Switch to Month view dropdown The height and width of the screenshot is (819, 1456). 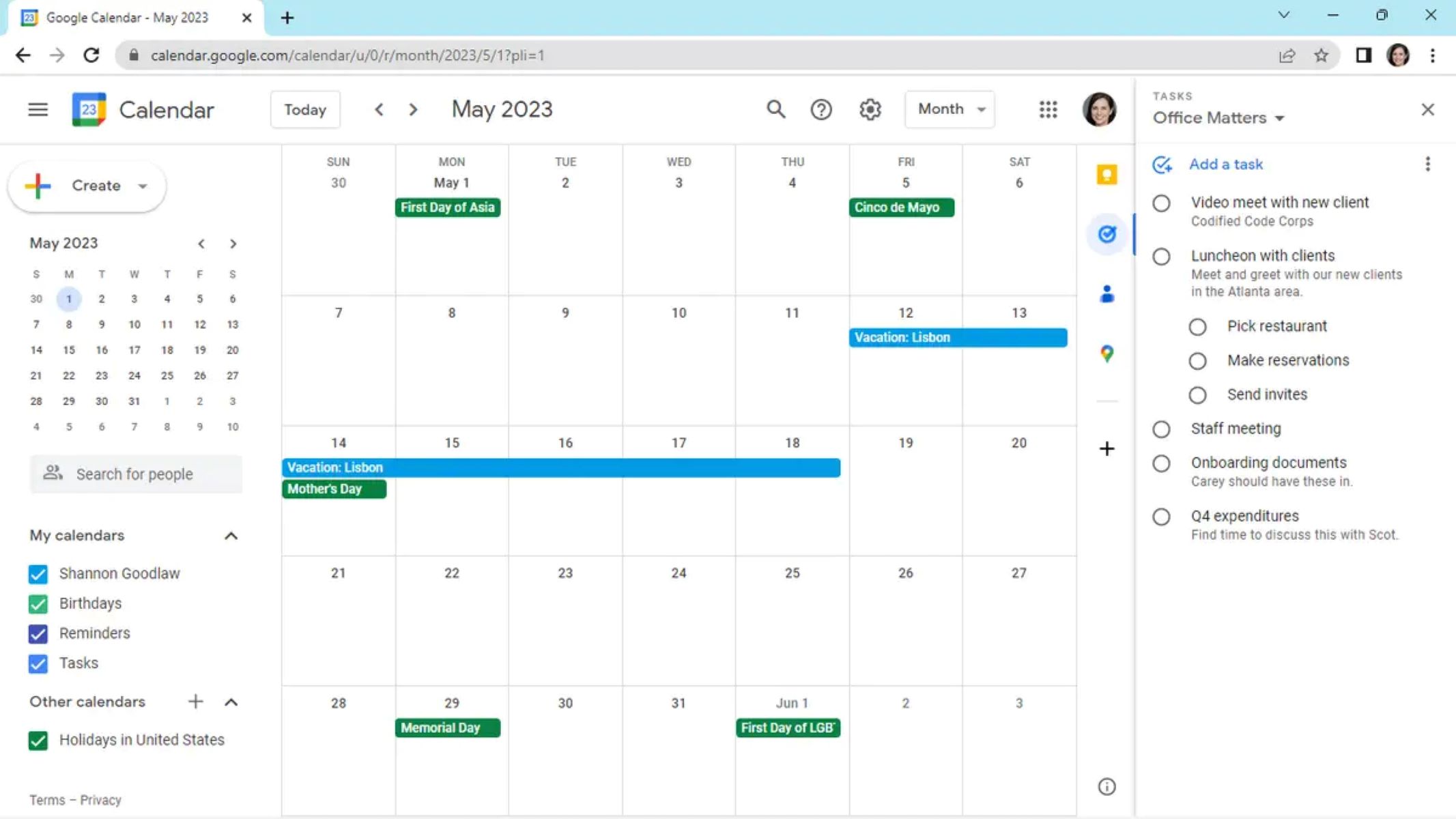948,109
